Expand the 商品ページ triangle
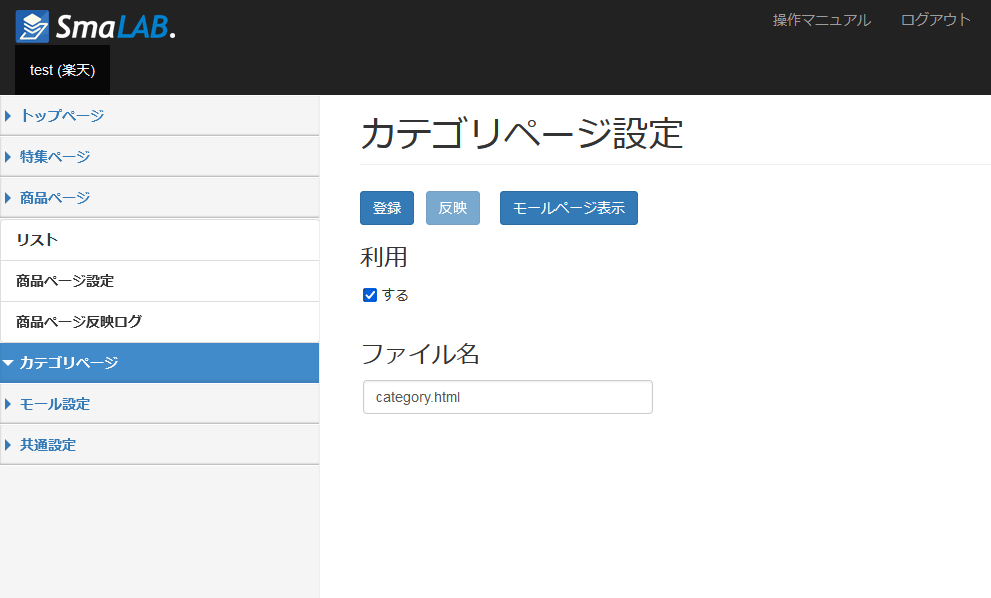 (x=8, y=198)
